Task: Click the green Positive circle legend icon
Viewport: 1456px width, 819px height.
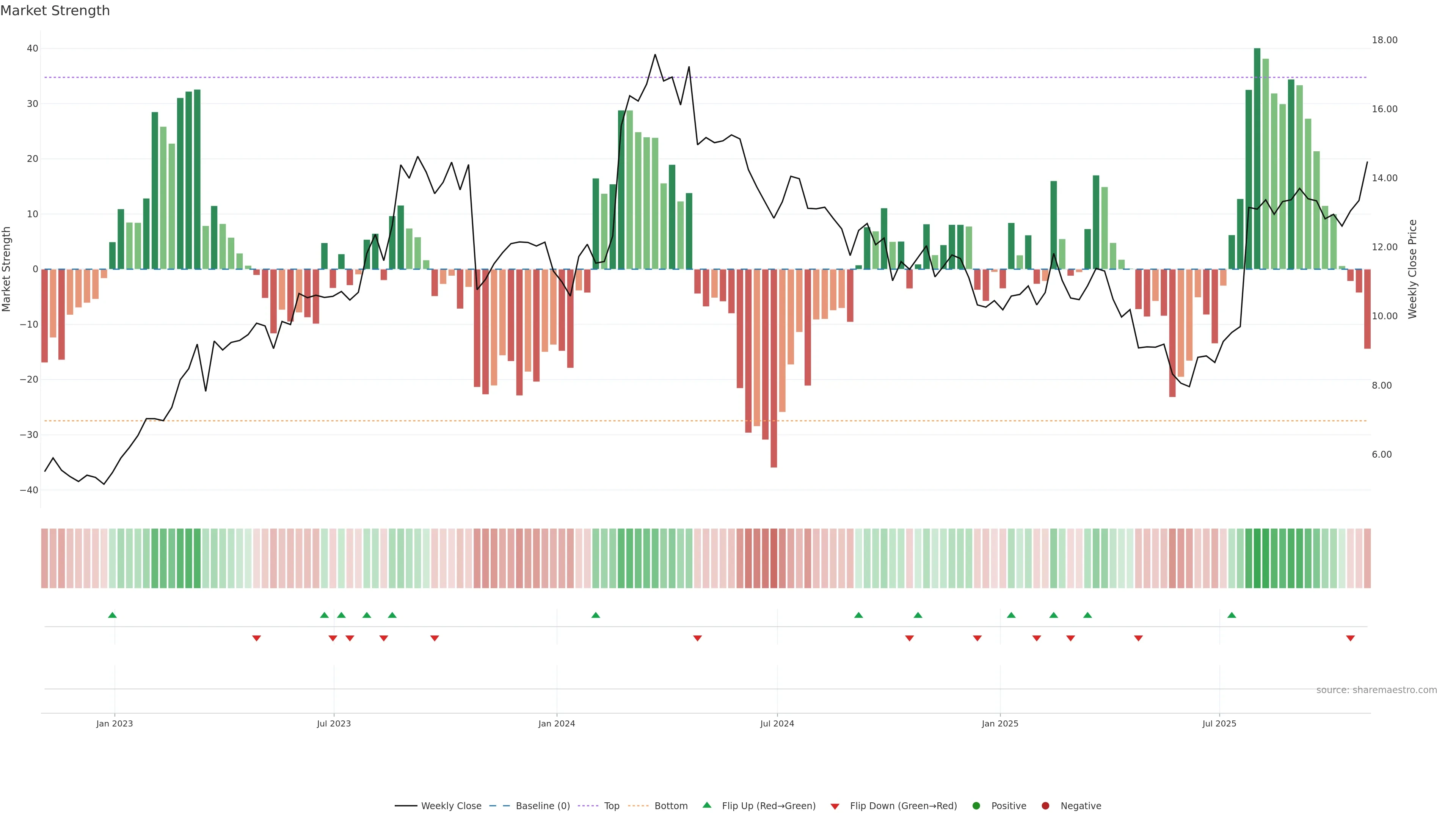Action: (x=976, y=806)
